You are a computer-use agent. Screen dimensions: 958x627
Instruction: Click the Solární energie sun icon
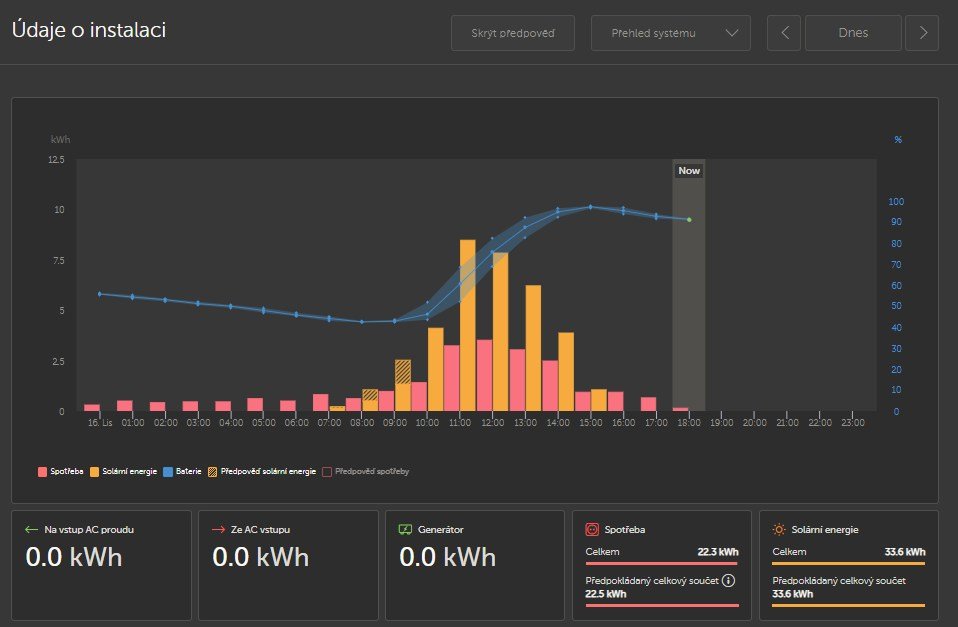coord(779,529)
